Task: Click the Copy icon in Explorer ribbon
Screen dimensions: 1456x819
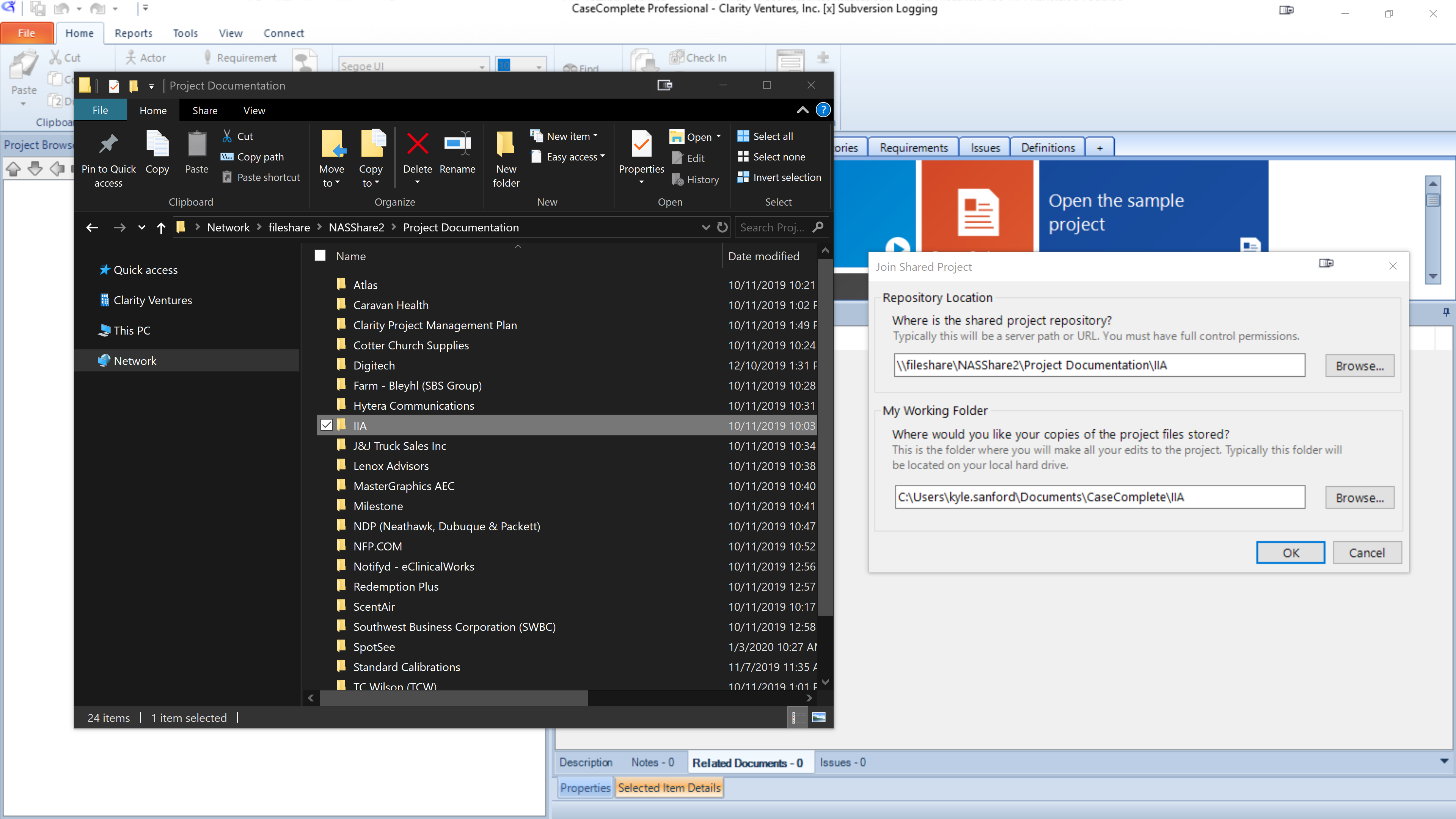Action: (157, 143)
